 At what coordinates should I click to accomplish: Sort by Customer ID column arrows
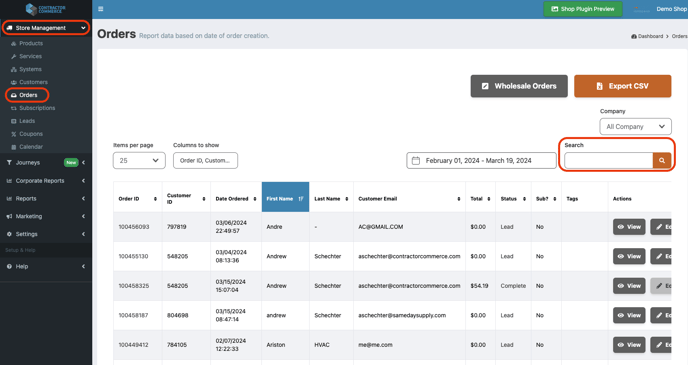[204, 199]
